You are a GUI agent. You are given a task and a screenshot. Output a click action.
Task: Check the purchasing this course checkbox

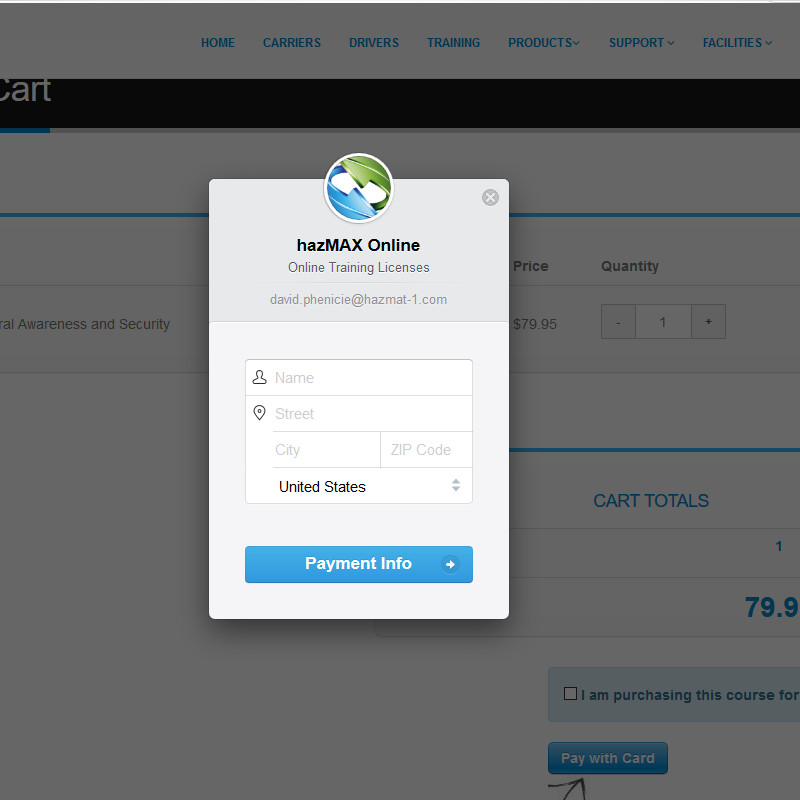pos(570,694)
